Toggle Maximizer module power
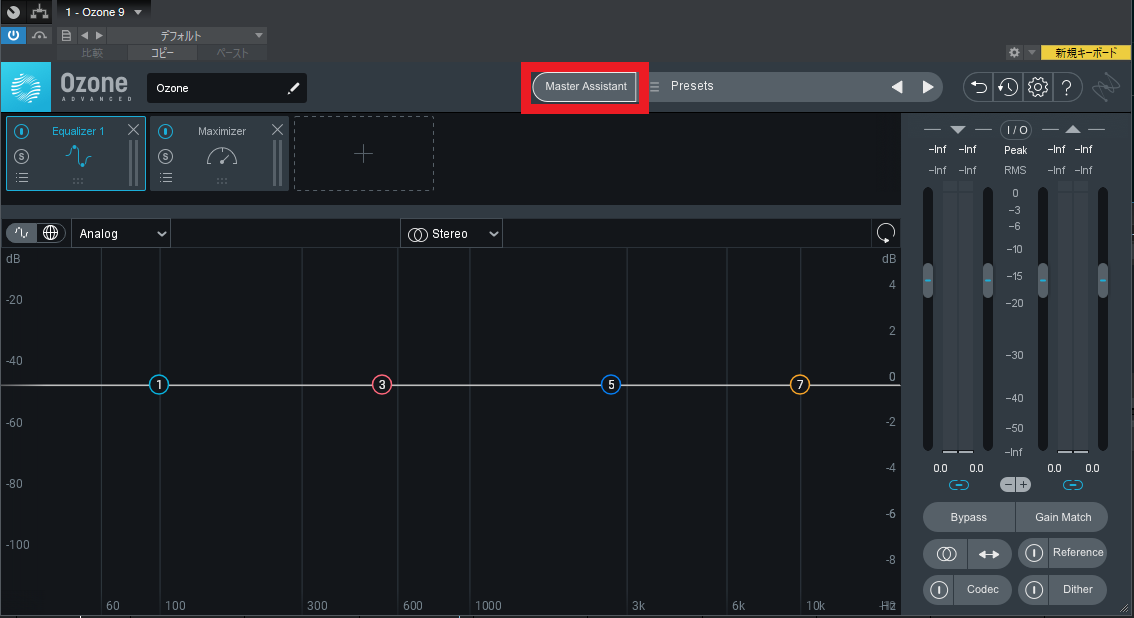Viewport: 1134px width, 618px height. 166,131
